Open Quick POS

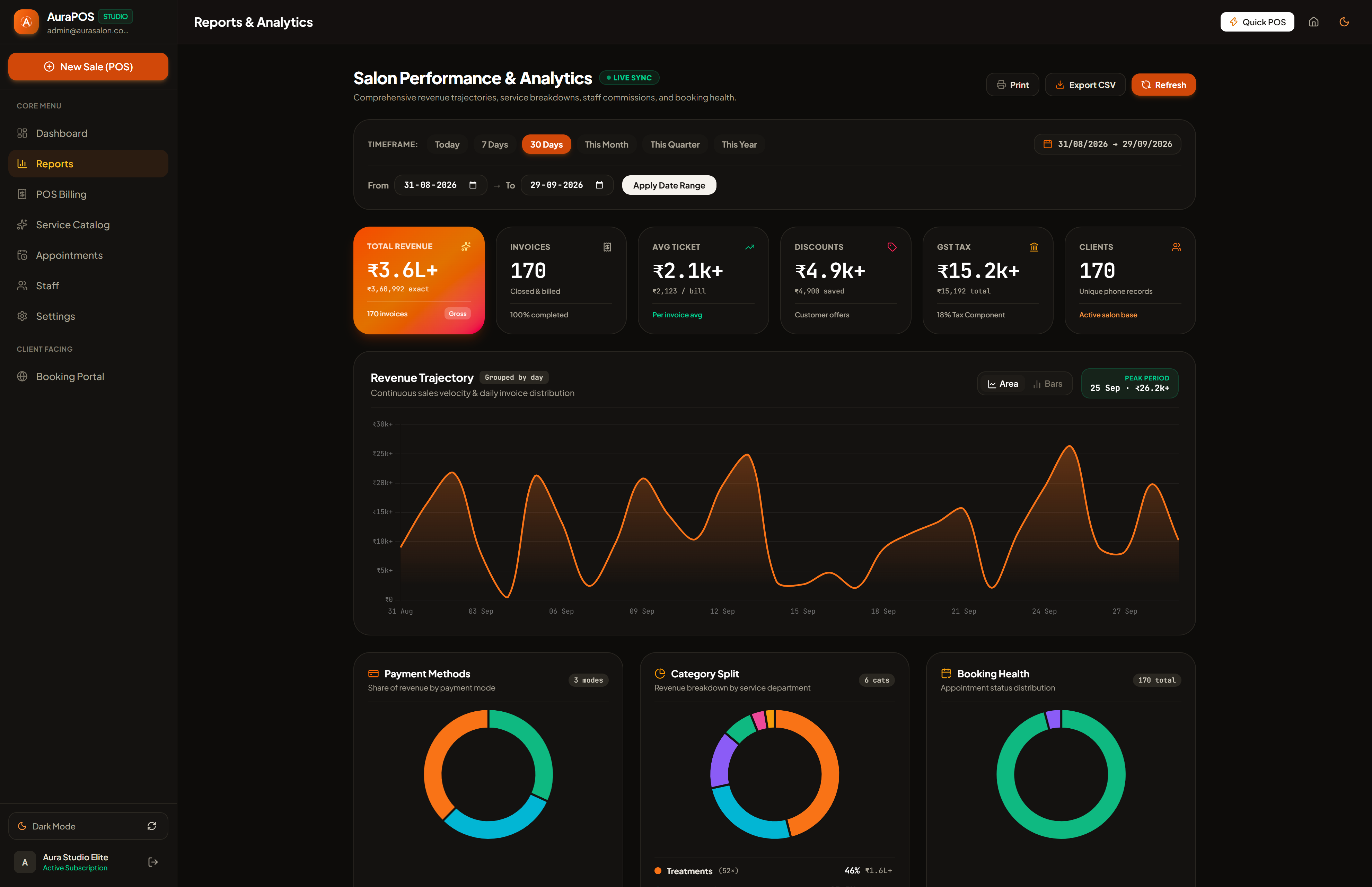pyautogui.click(x=1257, y=22)
